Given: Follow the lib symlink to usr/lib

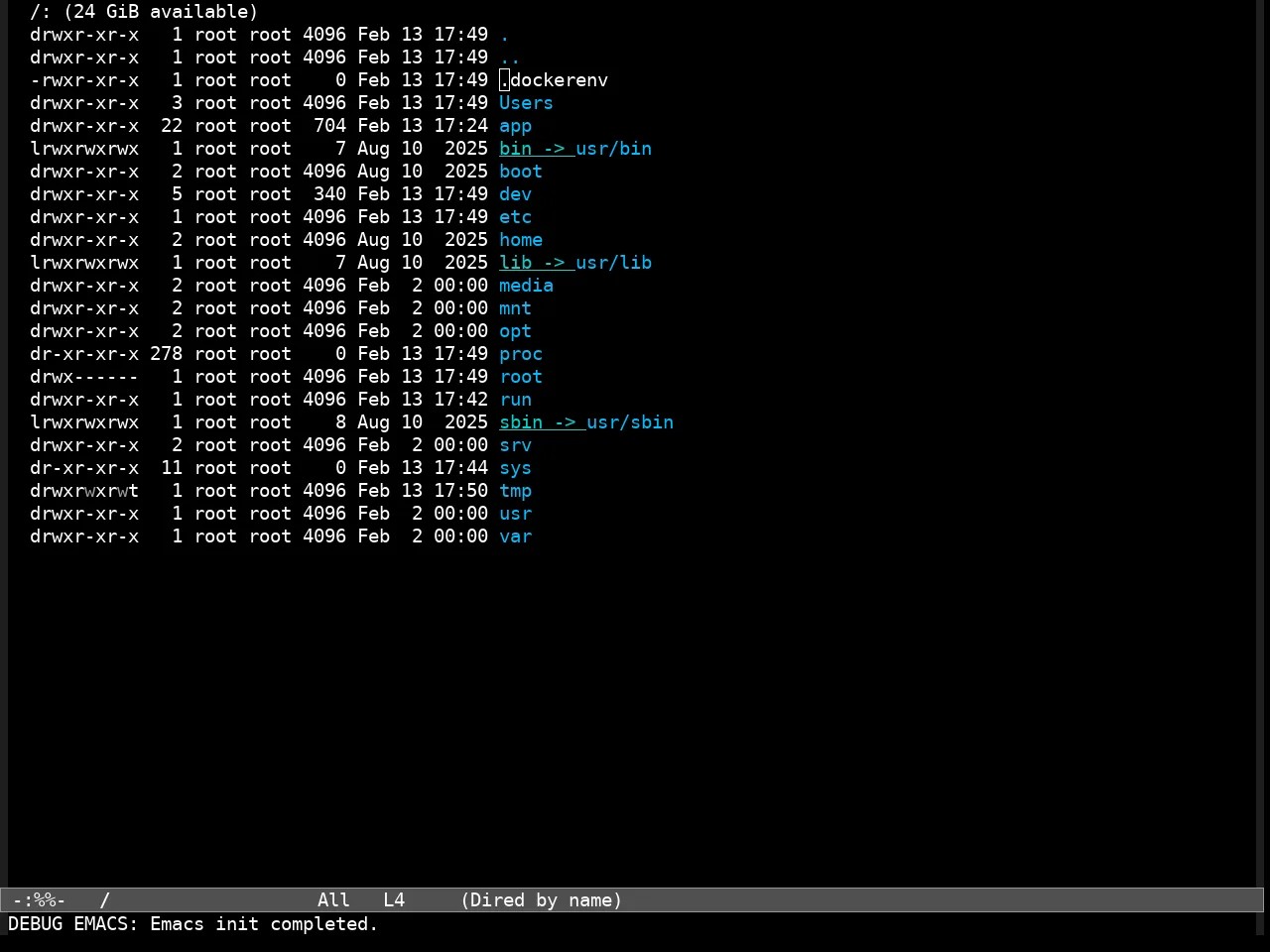Looking at the screenshot, I should tap(575, 263).
